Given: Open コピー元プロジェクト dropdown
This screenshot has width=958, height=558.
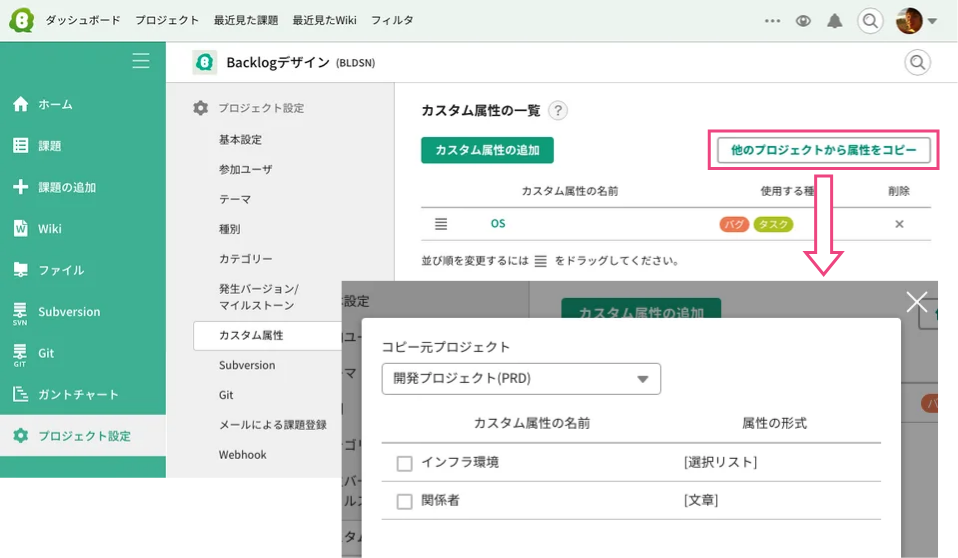Looking at the screenshot, I should (521, 379).
